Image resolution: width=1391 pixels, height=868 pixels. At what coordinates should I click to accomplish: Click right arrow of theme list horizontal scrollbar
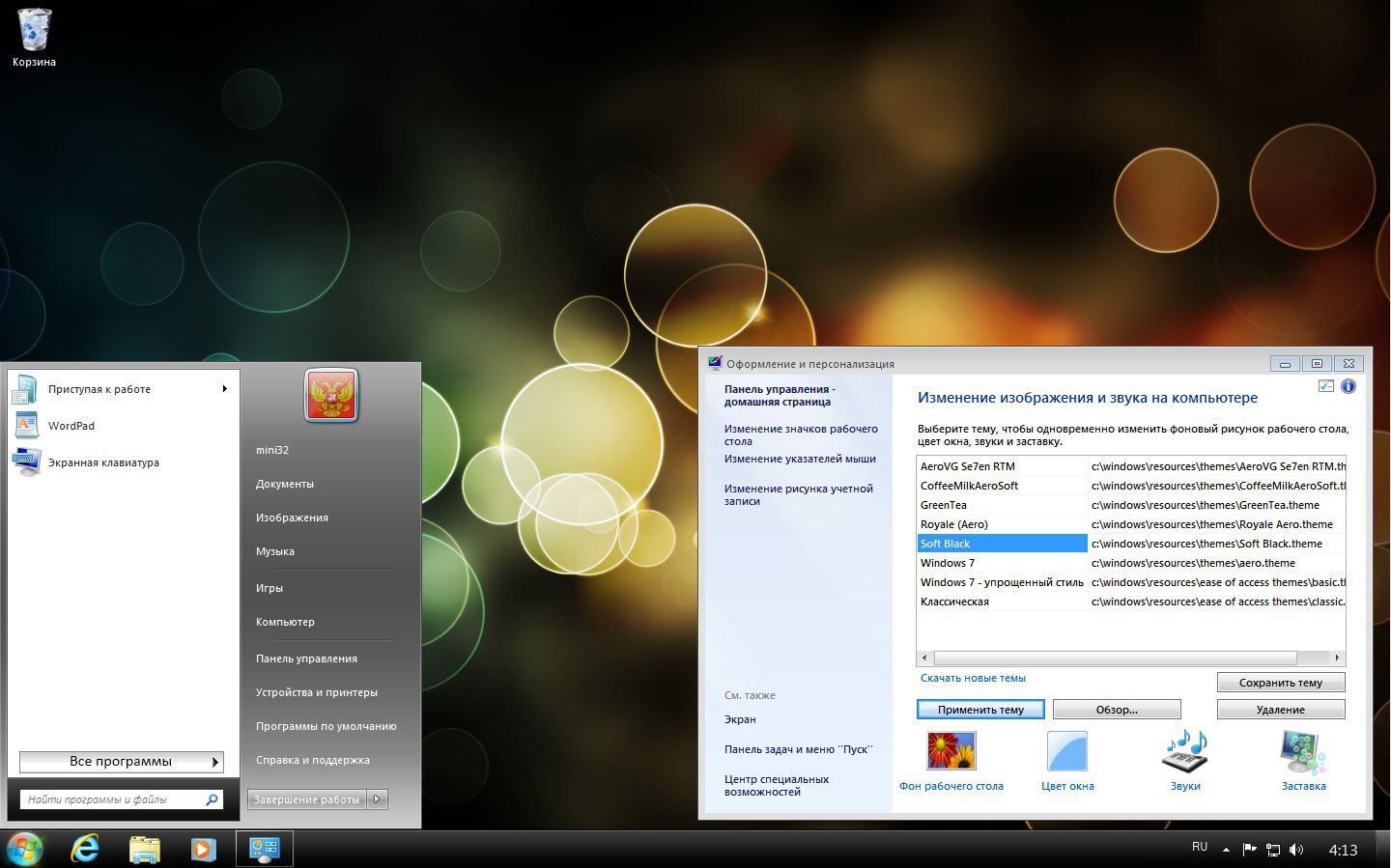[x=1337, y=658]
